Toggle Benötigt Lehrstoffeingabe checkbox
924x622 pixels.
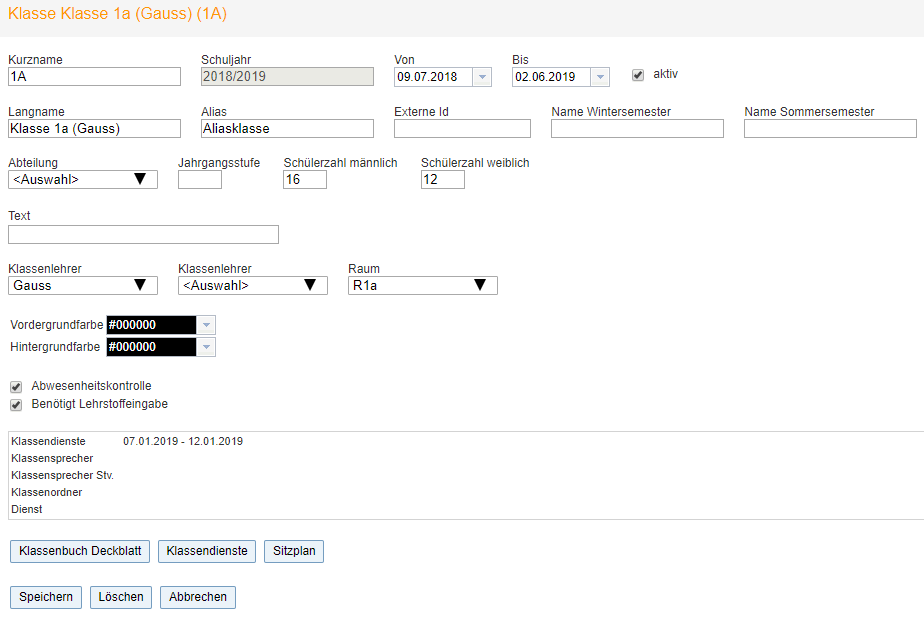click(16, 405)
